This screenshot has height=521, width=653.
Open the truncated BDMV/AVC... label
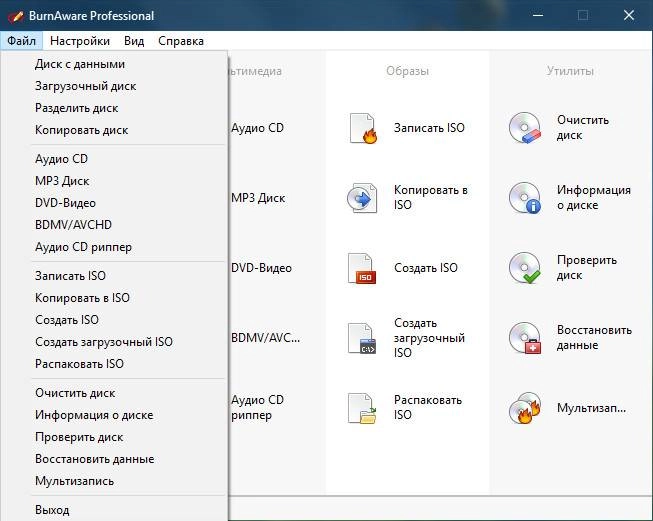[x=265, y=338]
